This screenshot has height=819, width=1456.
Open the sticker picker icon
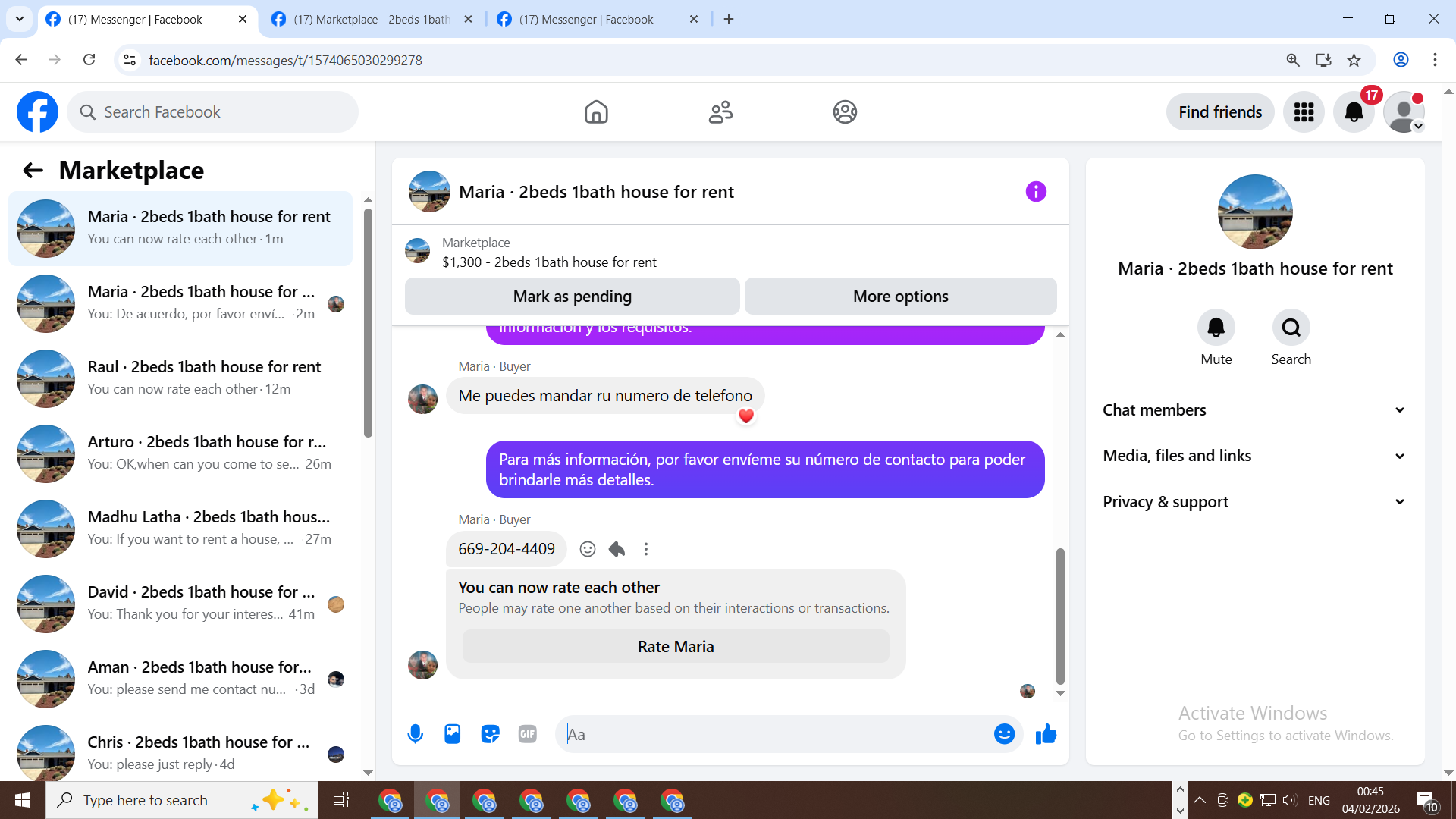(x=490, y=734)
